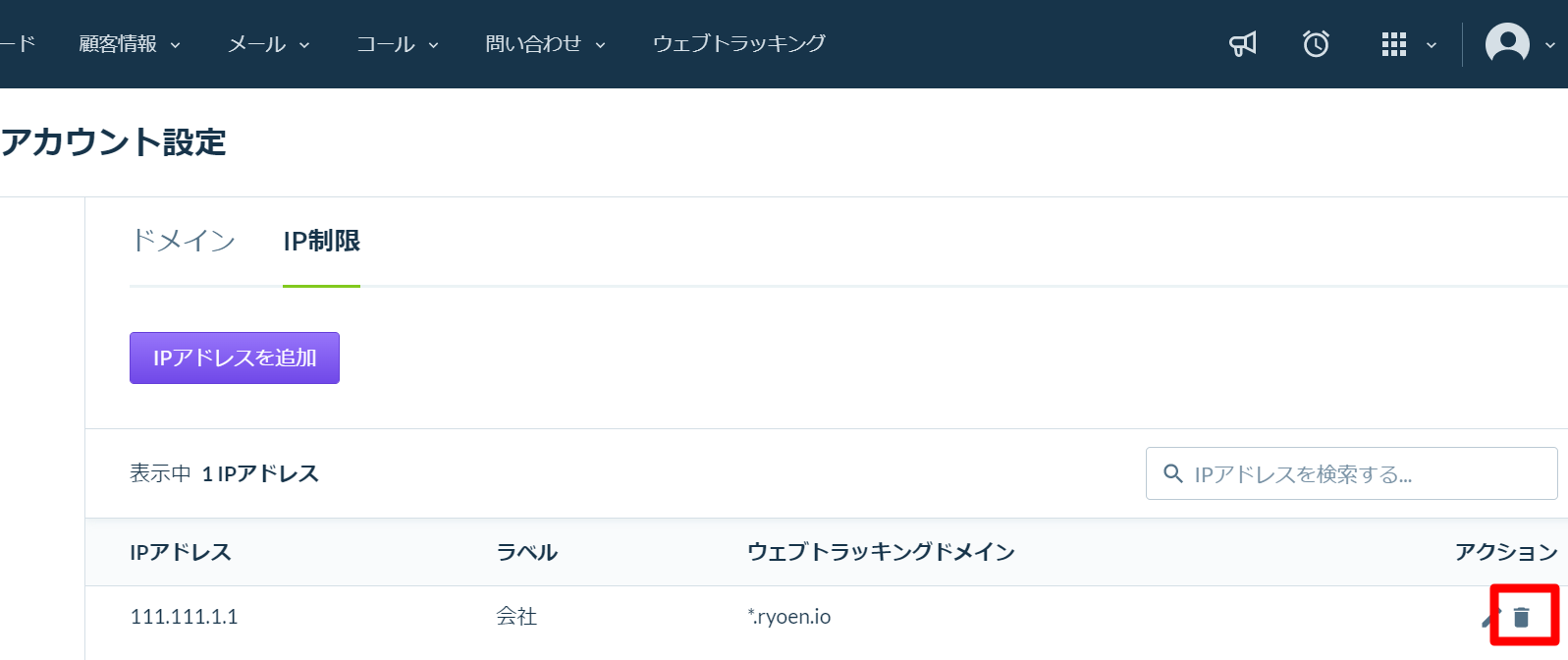The width and height of the screenshot is (1568, 660).
Task: Open the apps grid icon
Action: tap(1393, 44)
